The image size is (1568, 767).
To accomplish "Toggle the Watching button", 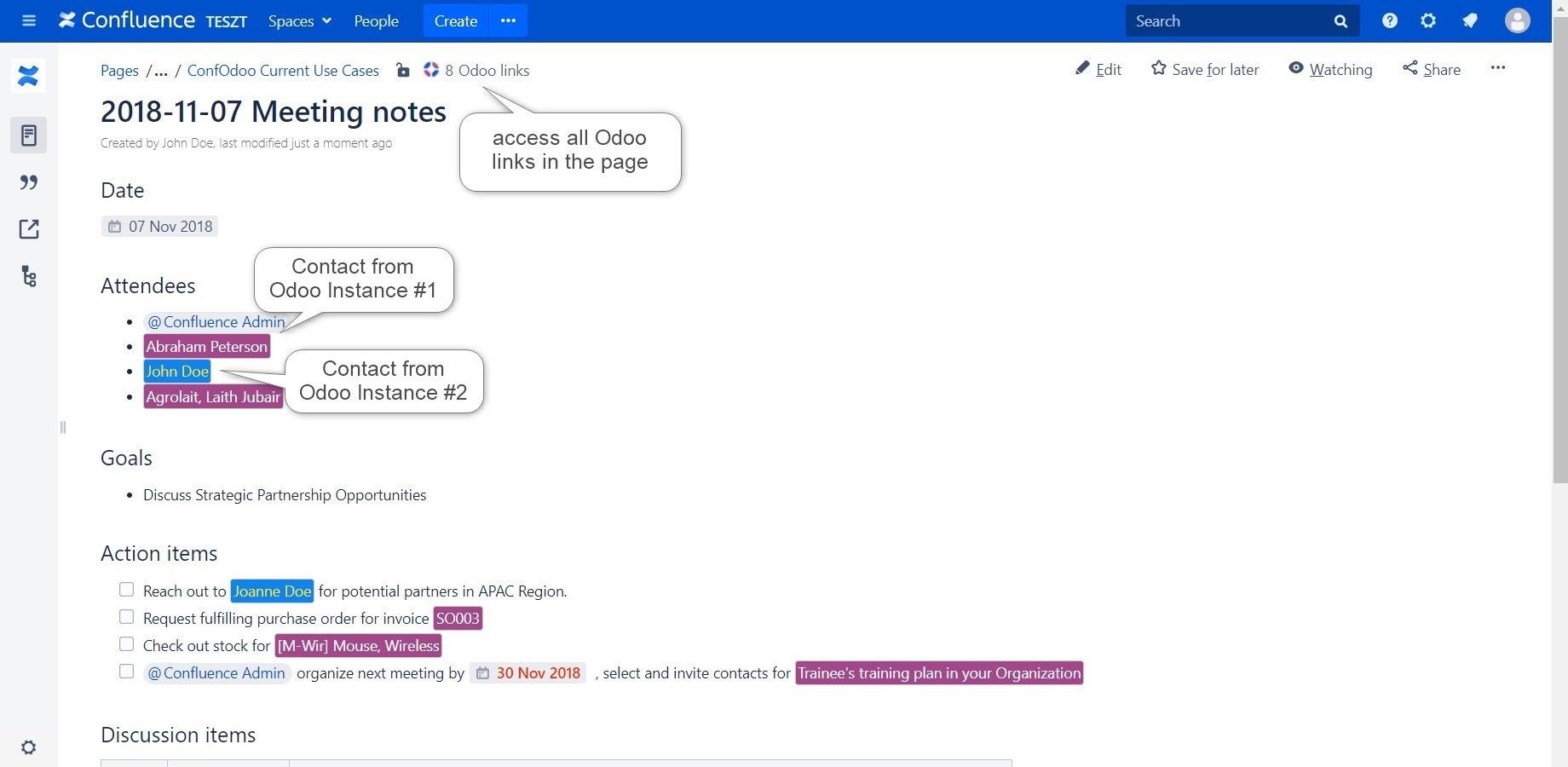I will click(1330, 69).
